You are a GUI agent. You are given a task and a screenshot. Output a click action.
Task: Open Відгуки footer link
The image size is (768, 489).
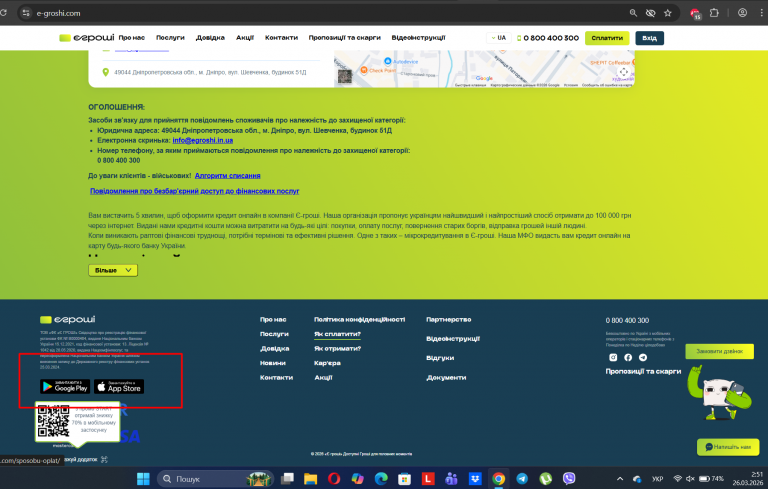[x=440, y=358]
